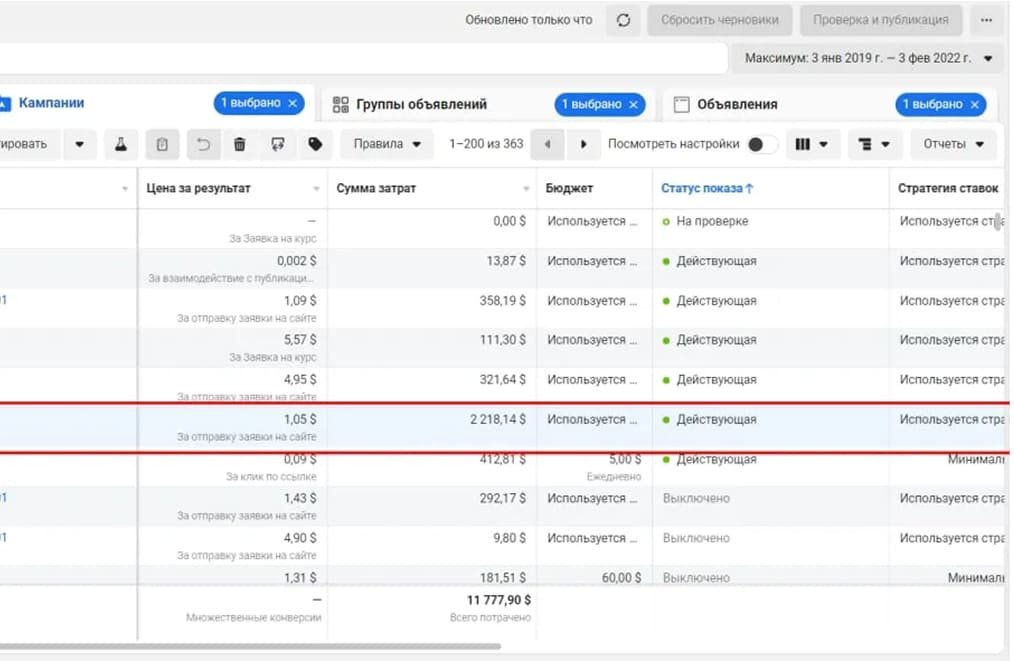Go to next page of campaigns

[583, 144]
